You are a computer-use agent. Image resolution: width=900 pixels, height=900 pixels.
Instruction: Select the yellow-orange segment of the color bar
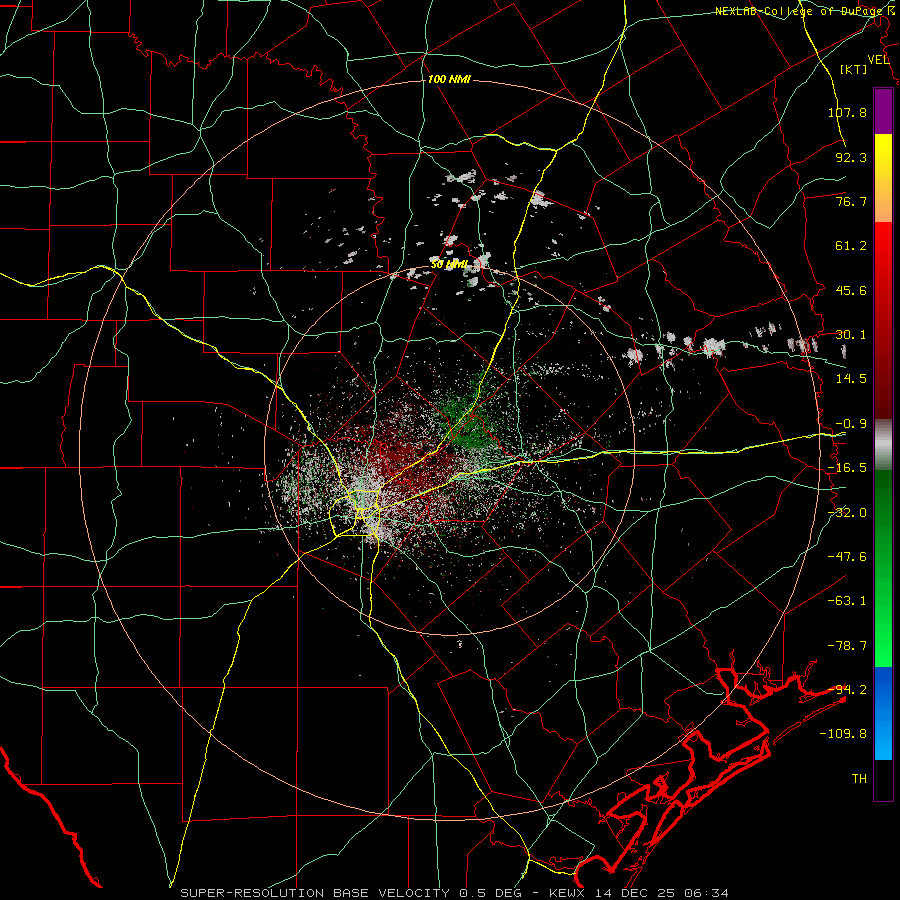(883, 179)
